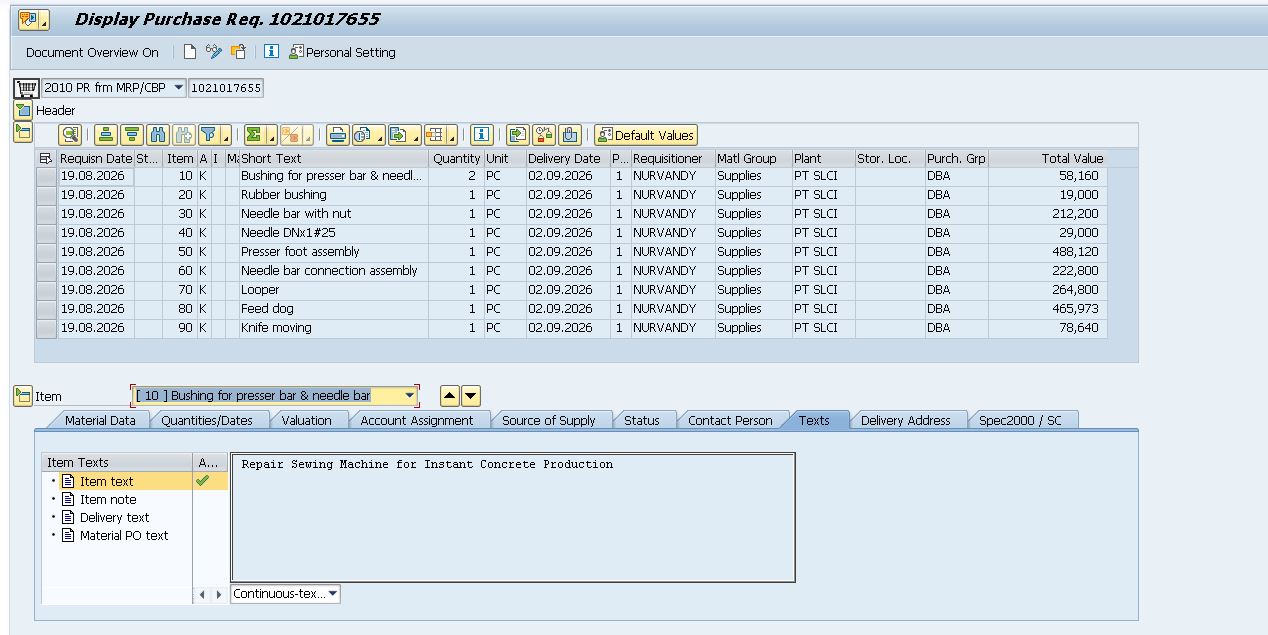
Task: Select the row selector for Looper item
Action: [x=46, y=290]
